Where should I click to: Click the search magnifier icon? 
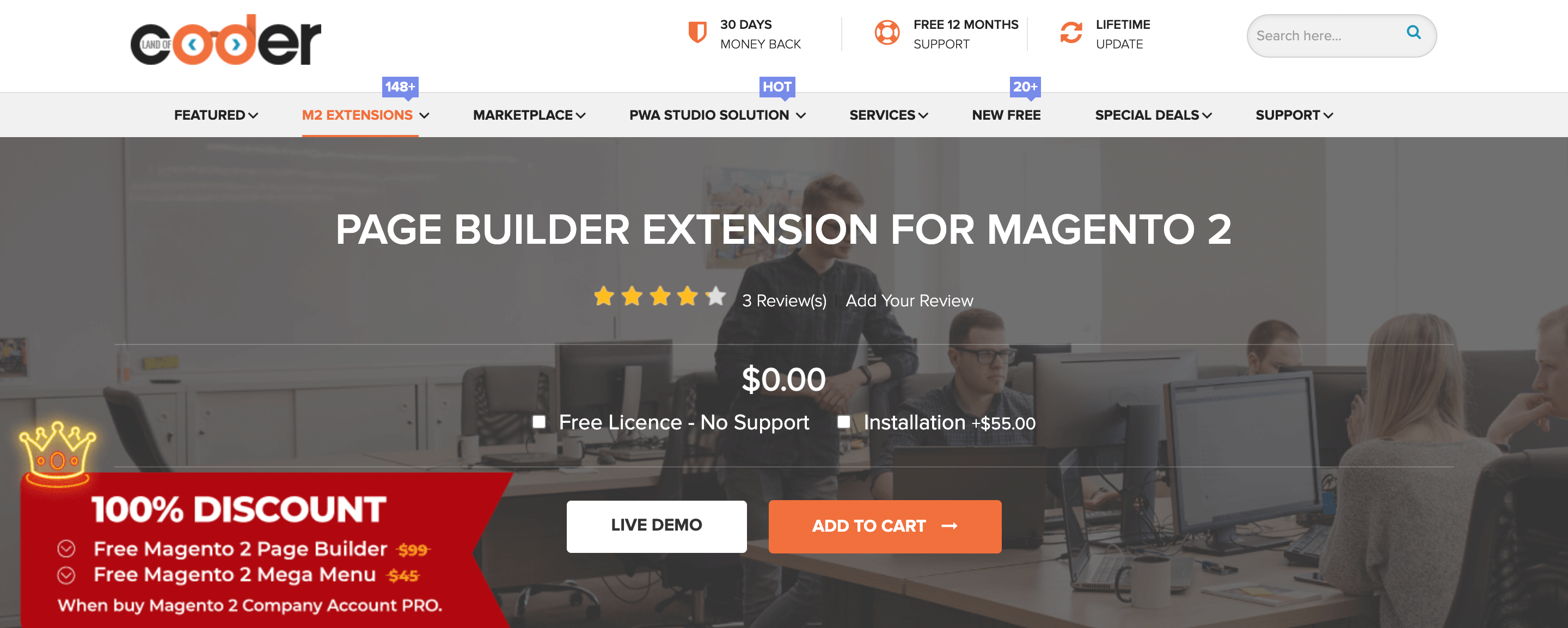coord(1414,33)
